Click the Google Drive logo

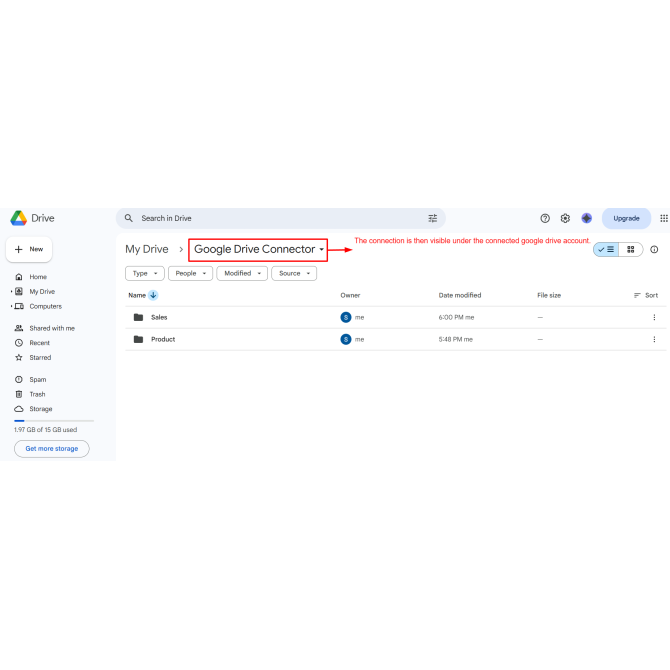18,218
